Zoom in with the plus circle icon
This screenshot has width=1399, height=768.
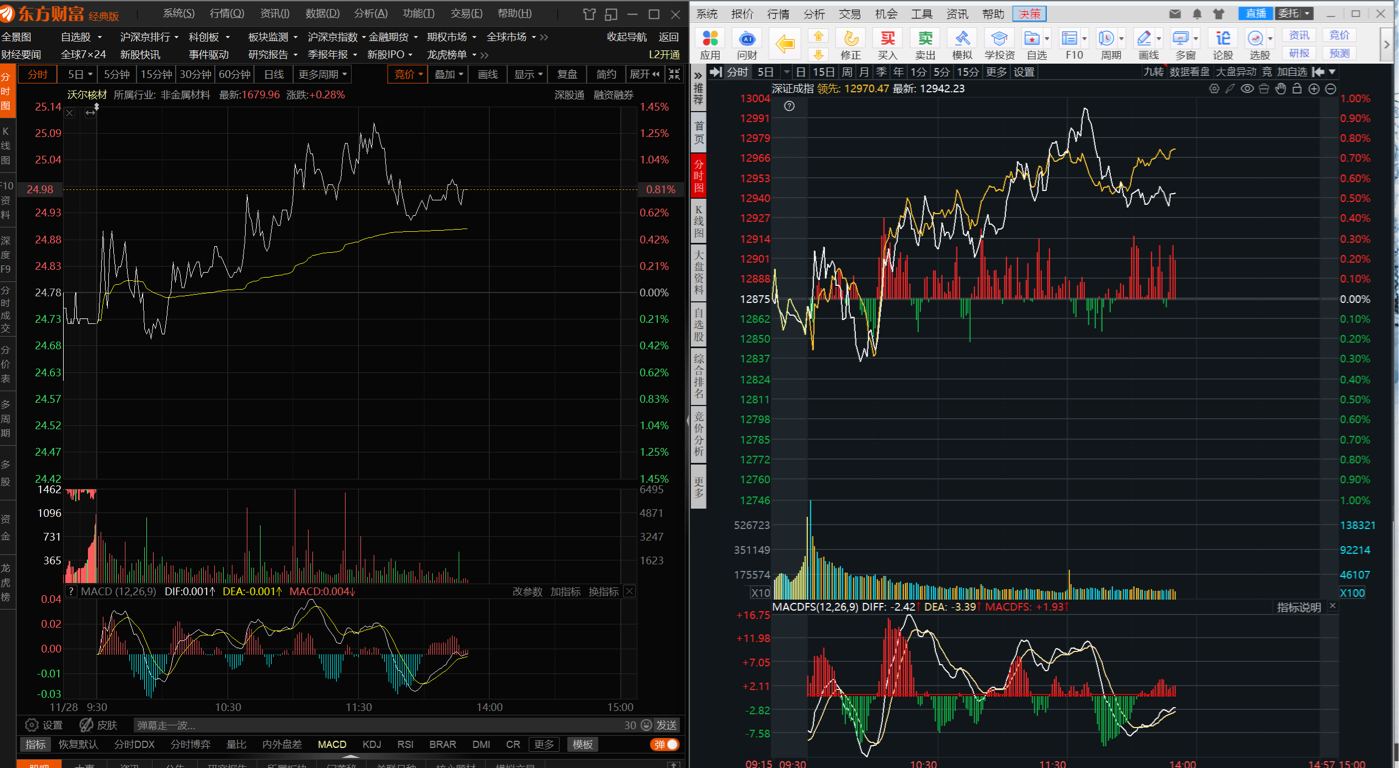click(1314, 89)
